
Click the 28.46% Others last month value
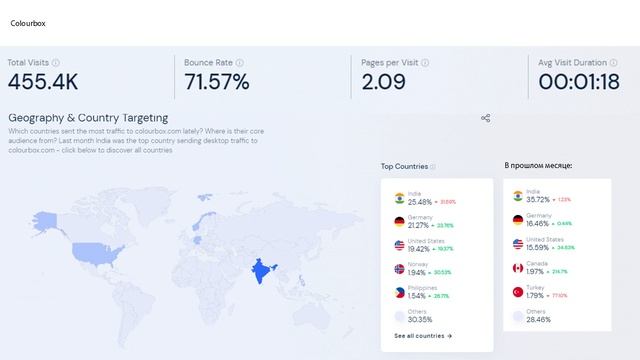[538, 320]
